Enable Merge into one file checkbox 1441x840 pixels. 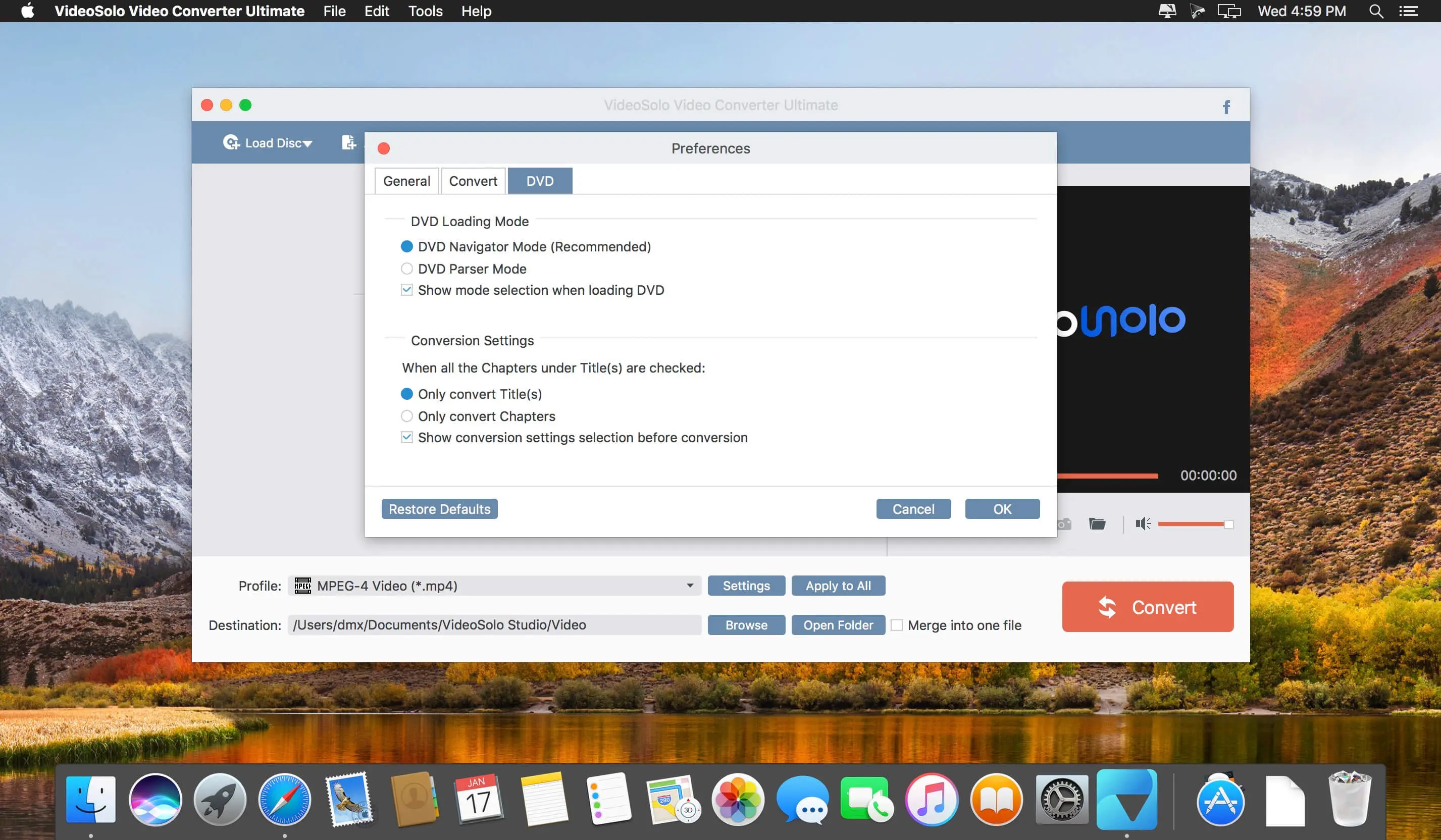coord(897,624)
